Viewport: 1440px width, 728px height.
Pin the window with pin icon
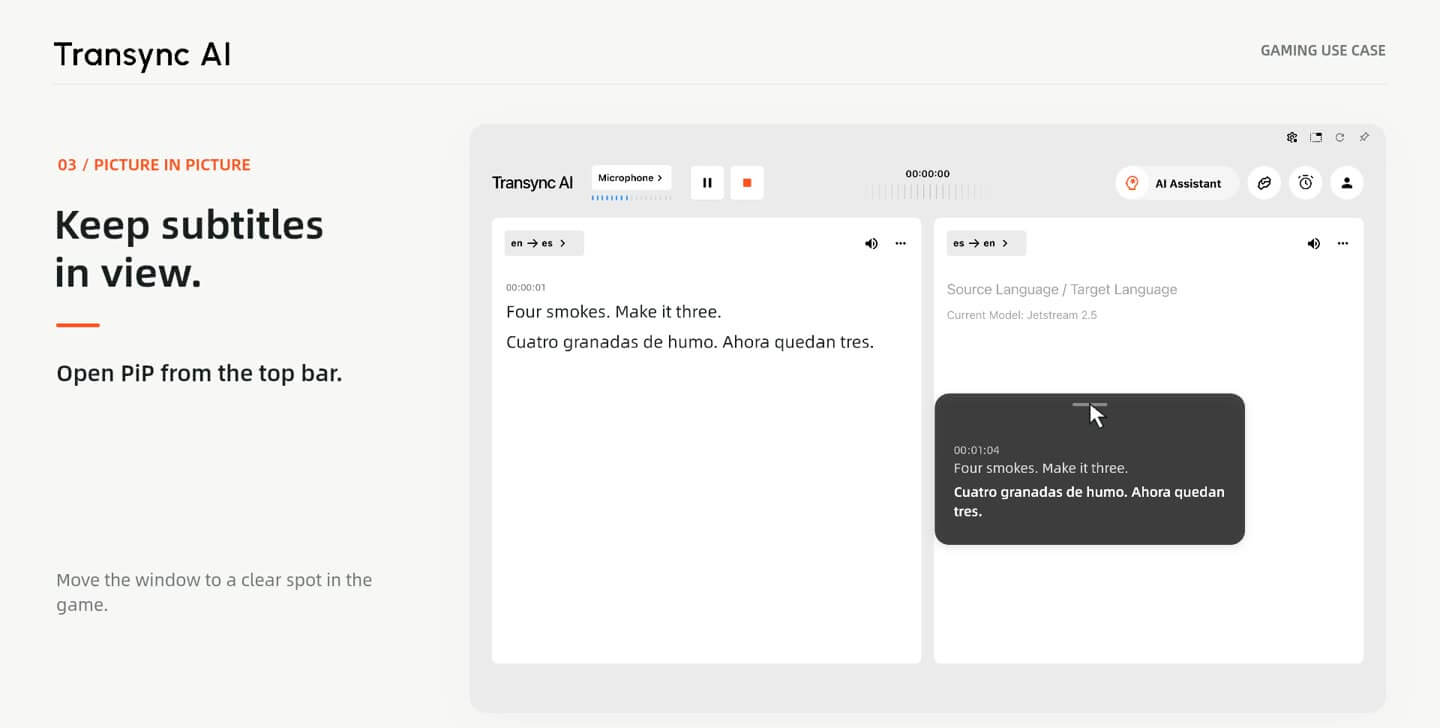[1365, 137]
